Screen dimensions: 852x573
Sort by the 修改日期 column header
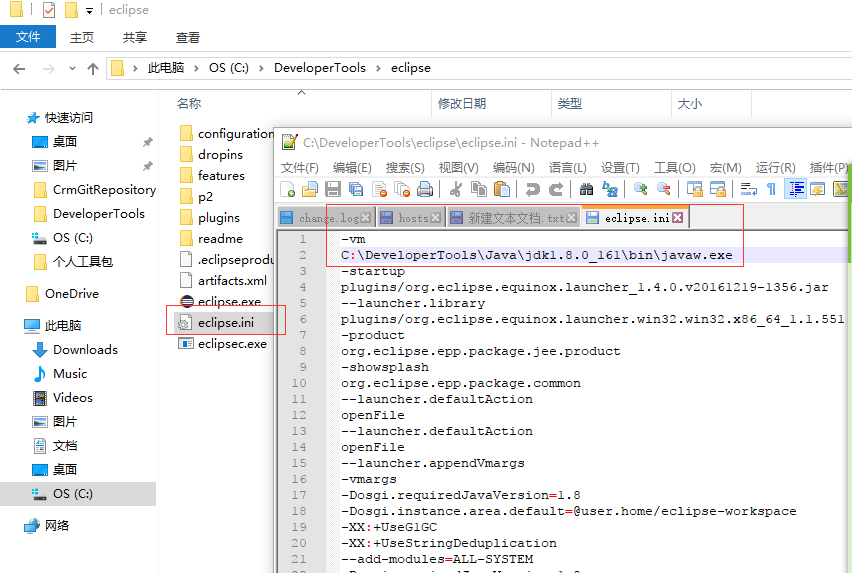pyautogui.click(x=462, y=103)
